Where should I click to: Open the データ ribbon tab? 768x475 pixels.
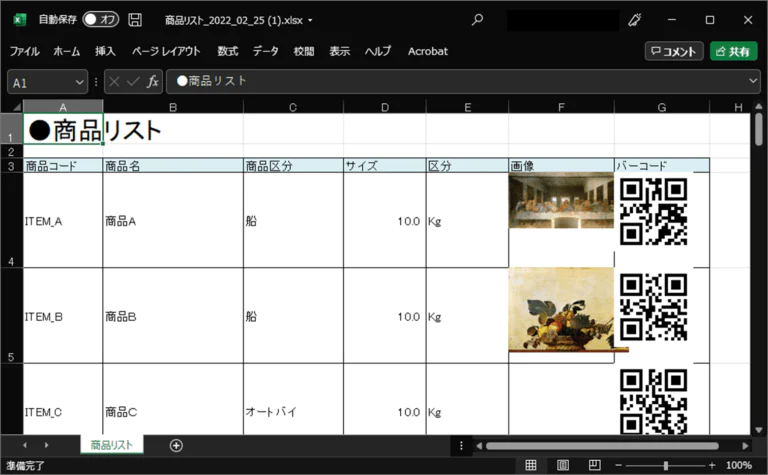click(x=265, y=51)
